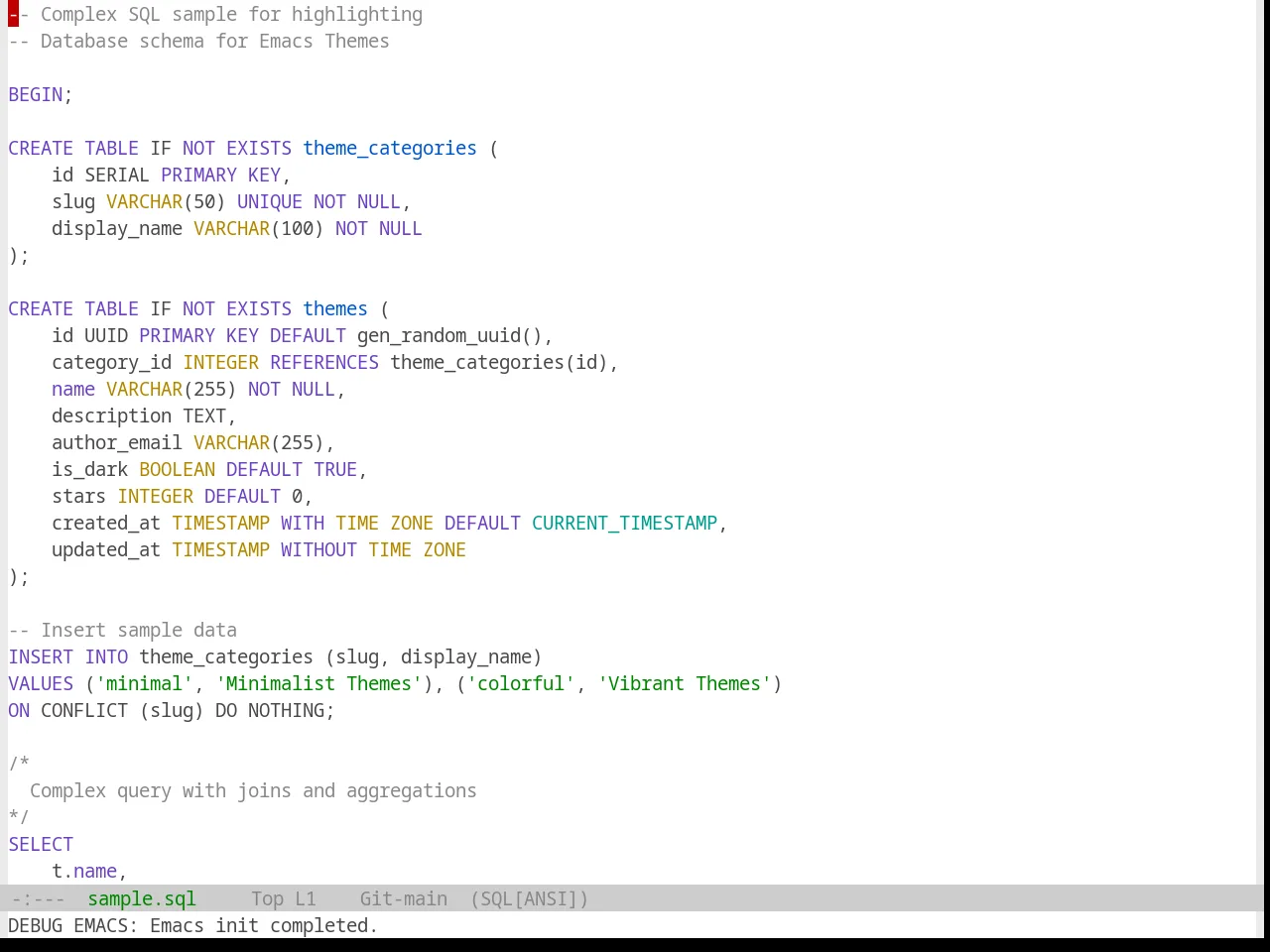1270x952 pixels.
Task: Click the Git-main indicator in mode line
Action: coord(404,898)
